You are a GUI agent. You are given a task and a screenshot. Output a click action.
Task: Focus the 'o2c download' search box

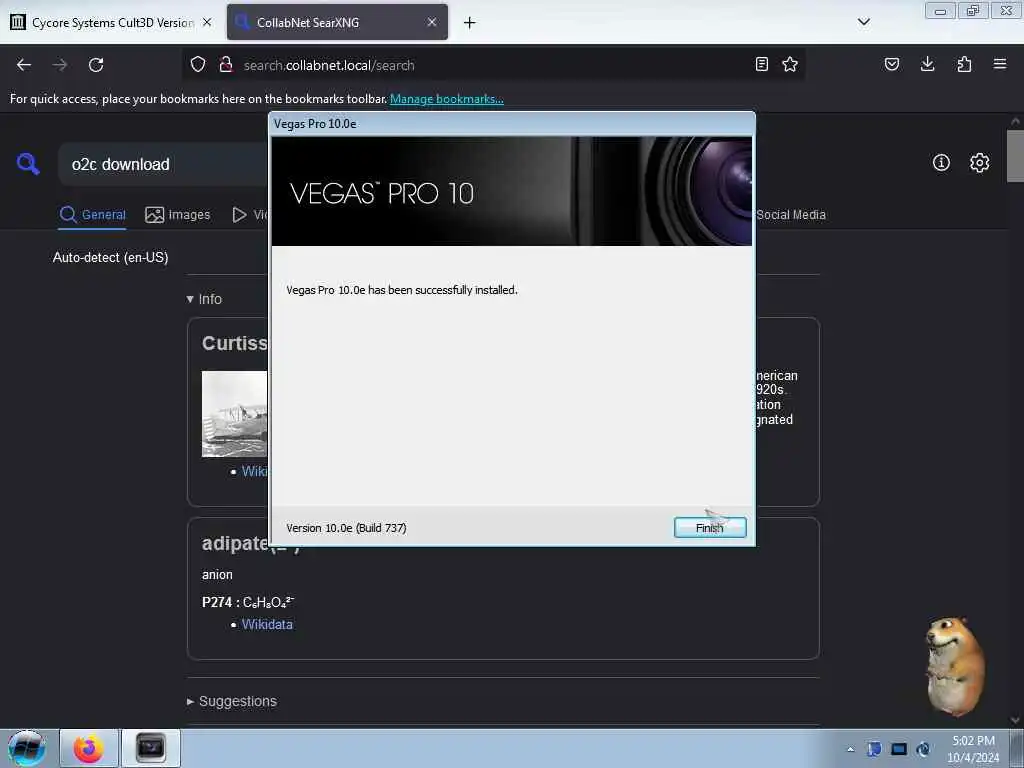pos(163,165)
